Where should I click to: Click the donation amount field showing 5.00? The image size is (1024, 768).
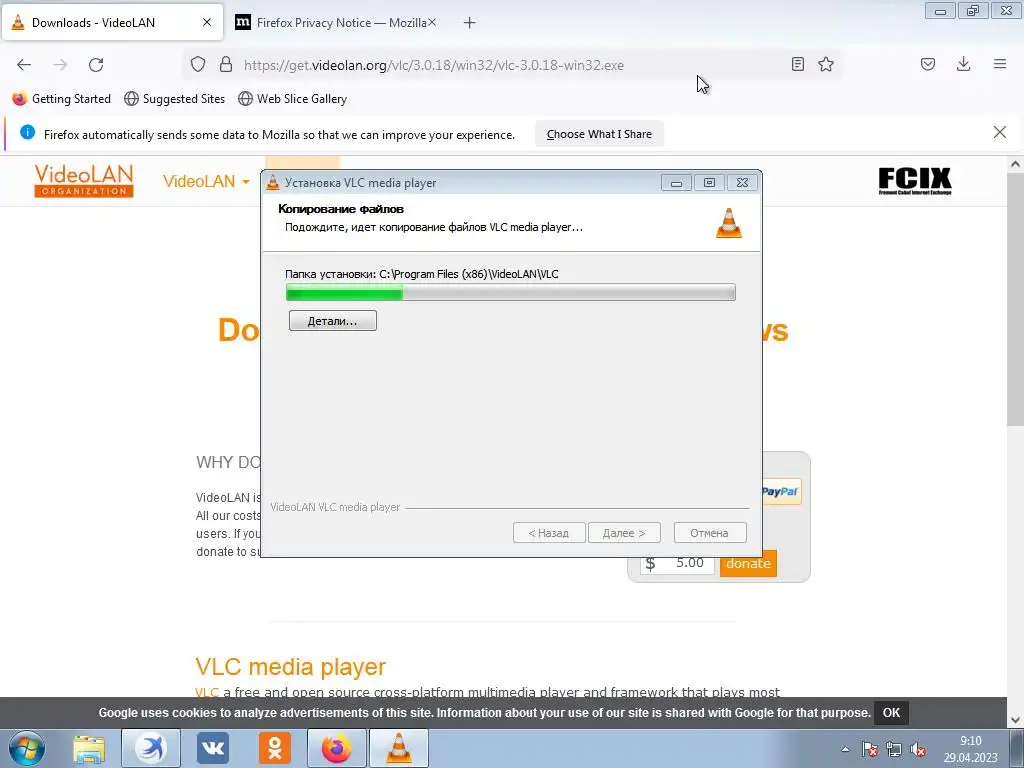click(x=677, y=563)
